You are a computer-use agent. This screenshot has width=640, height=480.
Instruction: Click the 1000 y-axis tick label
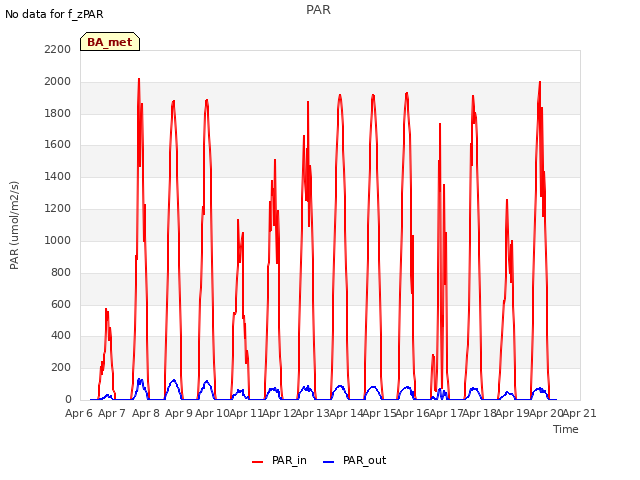pos(58,240)
